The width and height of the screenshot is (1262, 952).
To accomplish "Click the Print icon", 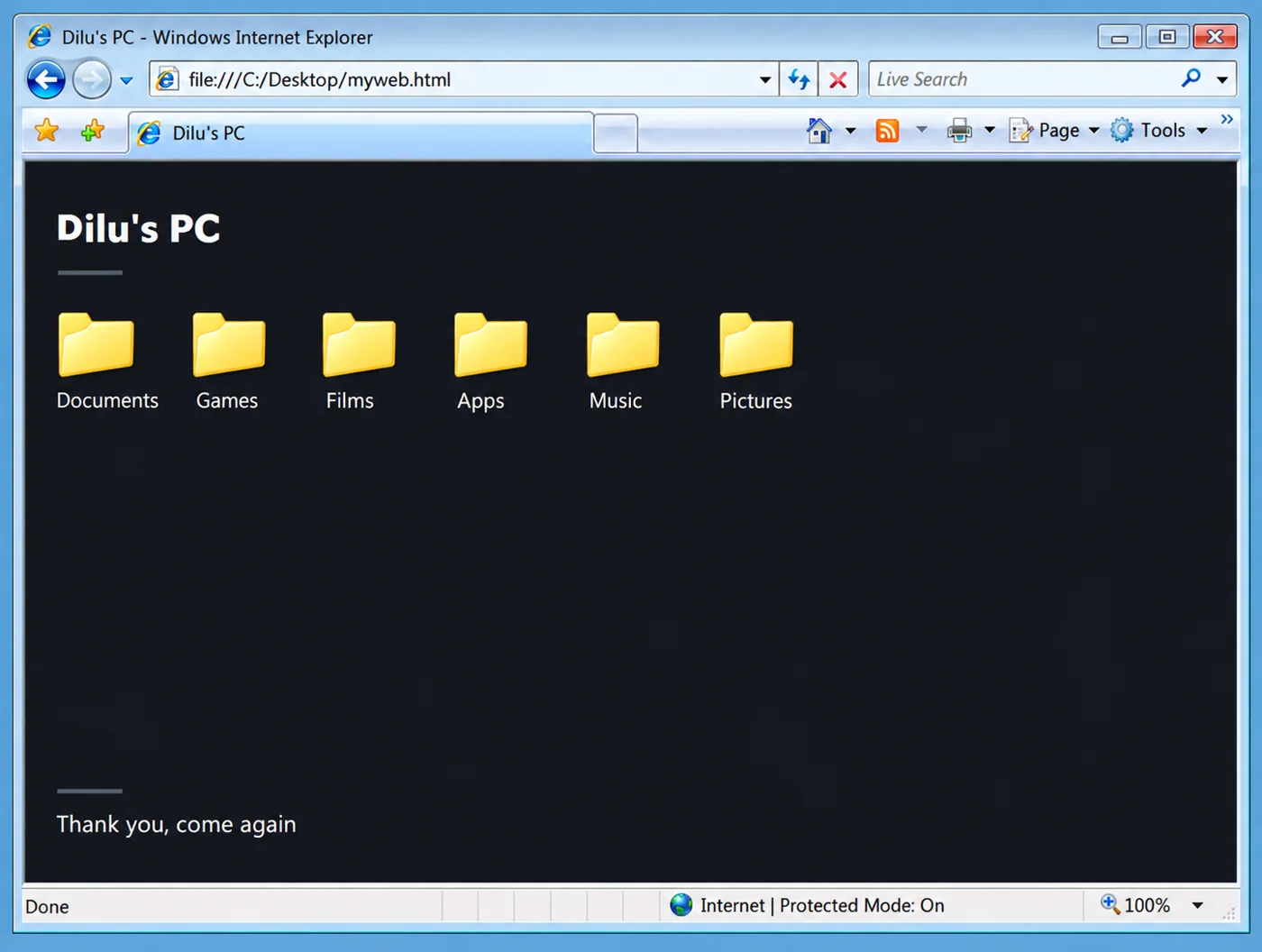I will click(x=959, y=131).
